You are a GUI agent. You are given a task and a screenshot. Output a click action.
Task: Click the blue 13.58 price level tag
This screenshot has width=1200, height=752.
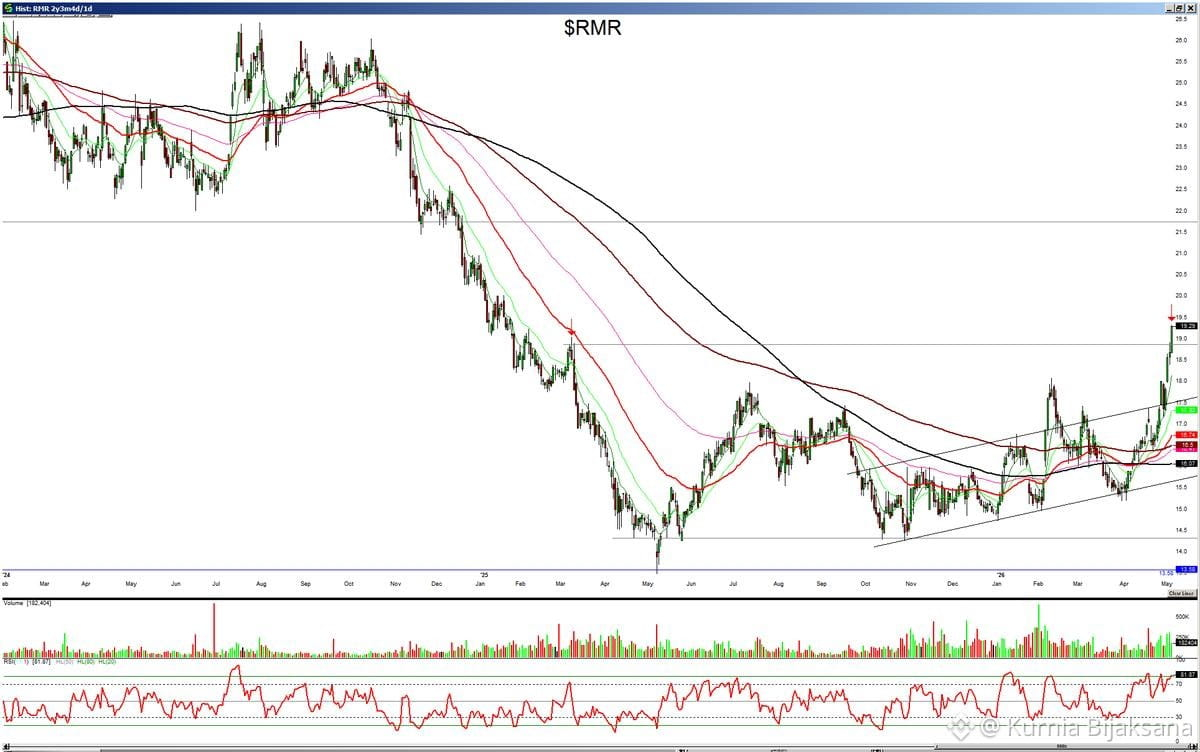1186,569
